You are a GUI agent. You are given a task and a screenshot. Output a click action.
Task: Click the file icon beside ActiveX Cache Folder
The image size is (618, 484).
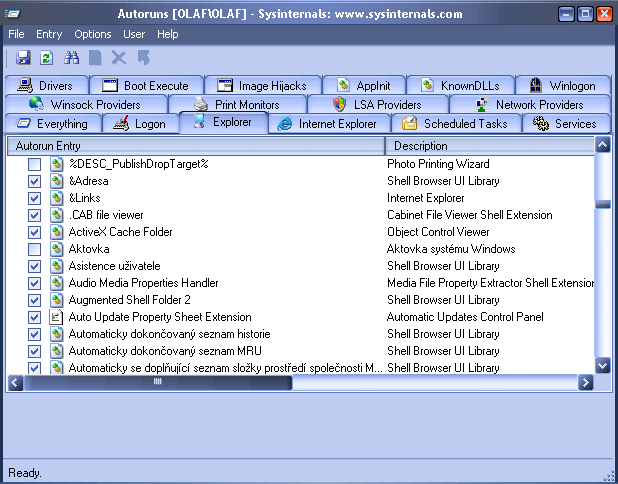(x=56, y=232)
